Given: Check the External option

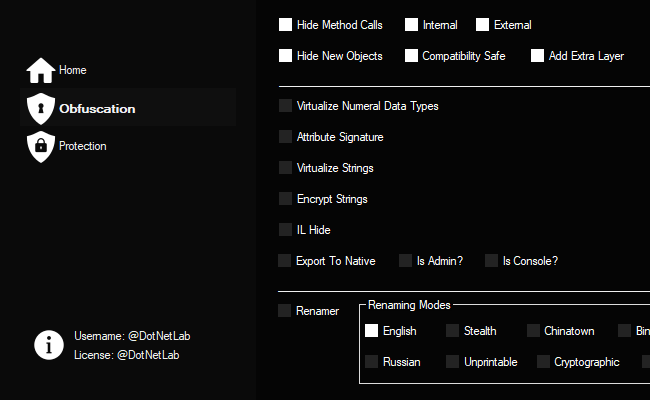Looking at the screenshot, I should pyautogui.click(x=483, y=25).
